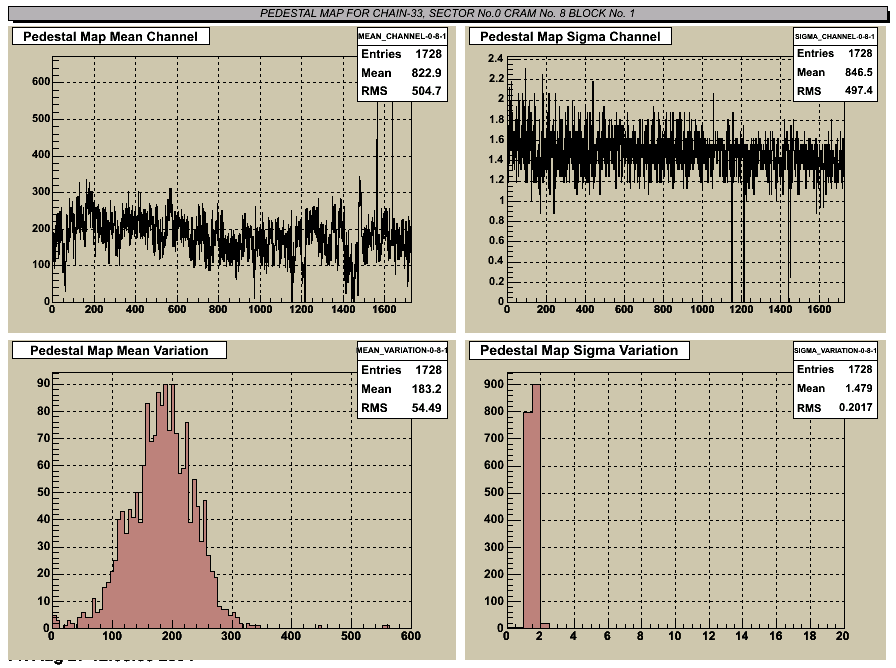Select the Pedestal Map Sigma Channel title
This screenshot has width=896, height=668.
[570, 37]
